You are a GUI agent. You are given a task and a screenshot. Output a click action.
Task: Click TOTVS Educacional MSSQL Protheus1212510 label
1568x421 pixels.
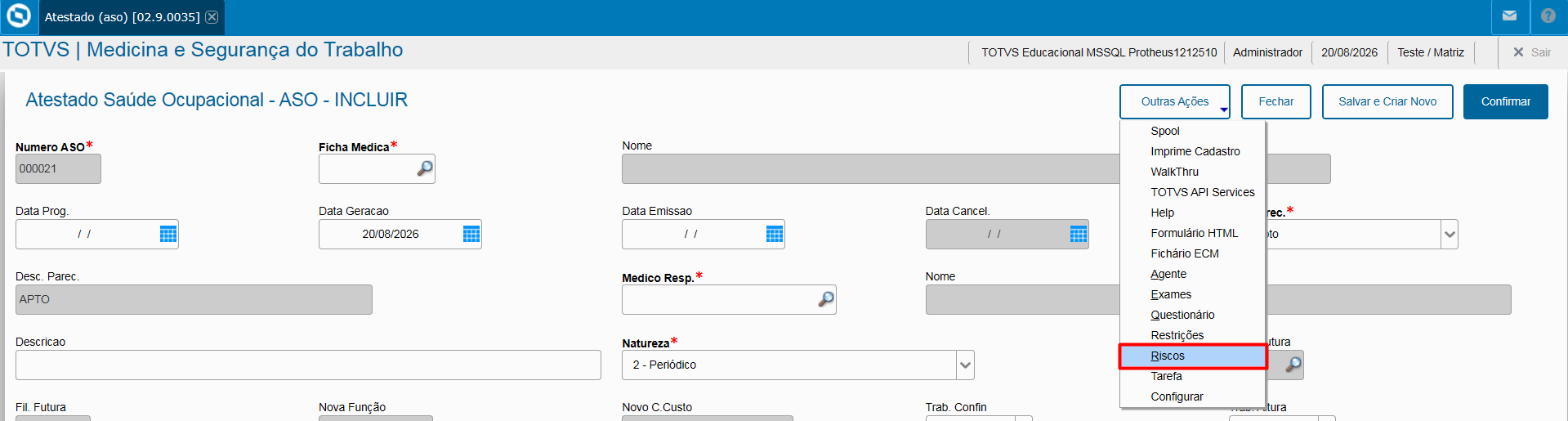click(1099, 52)
